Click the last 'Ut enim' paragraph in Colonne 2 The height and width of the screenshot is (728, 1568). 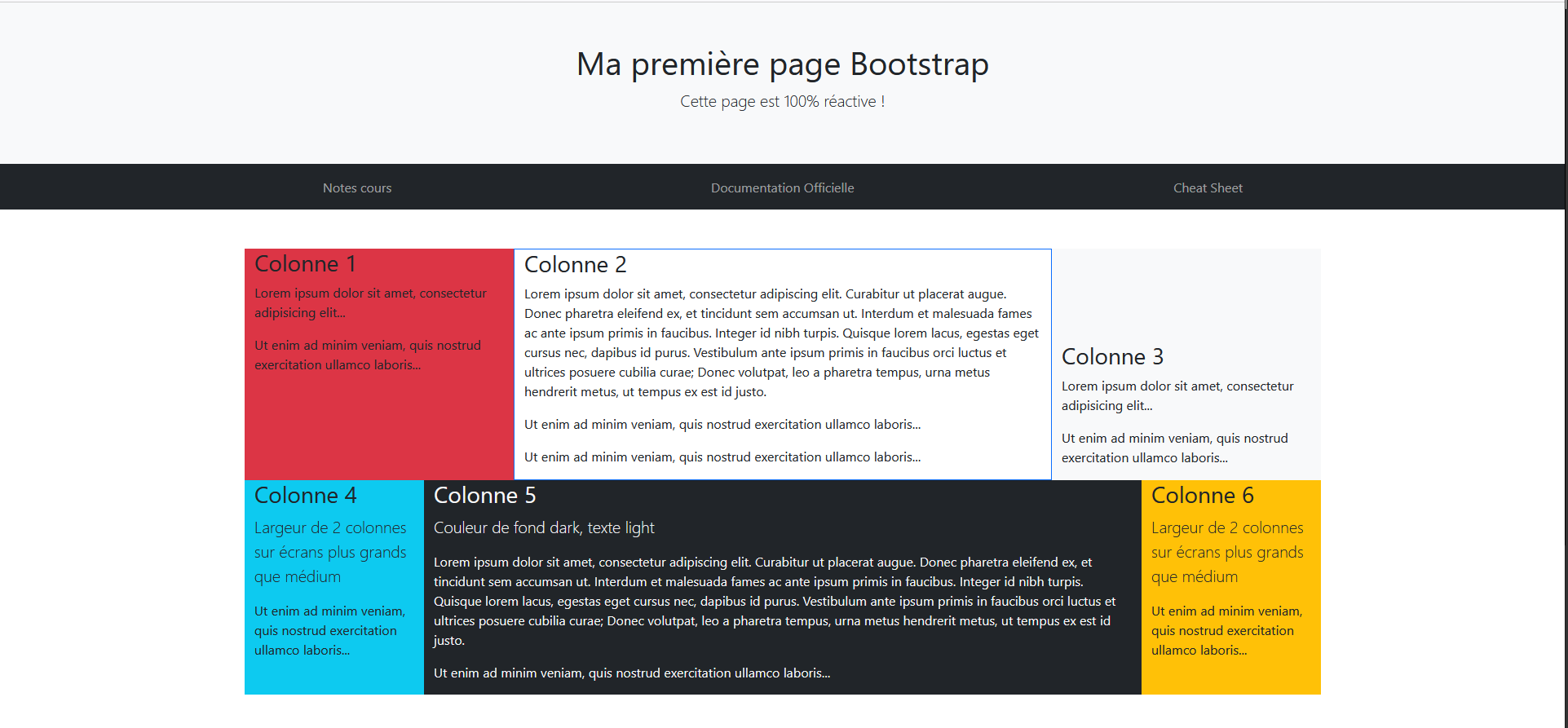click(722, 457)
